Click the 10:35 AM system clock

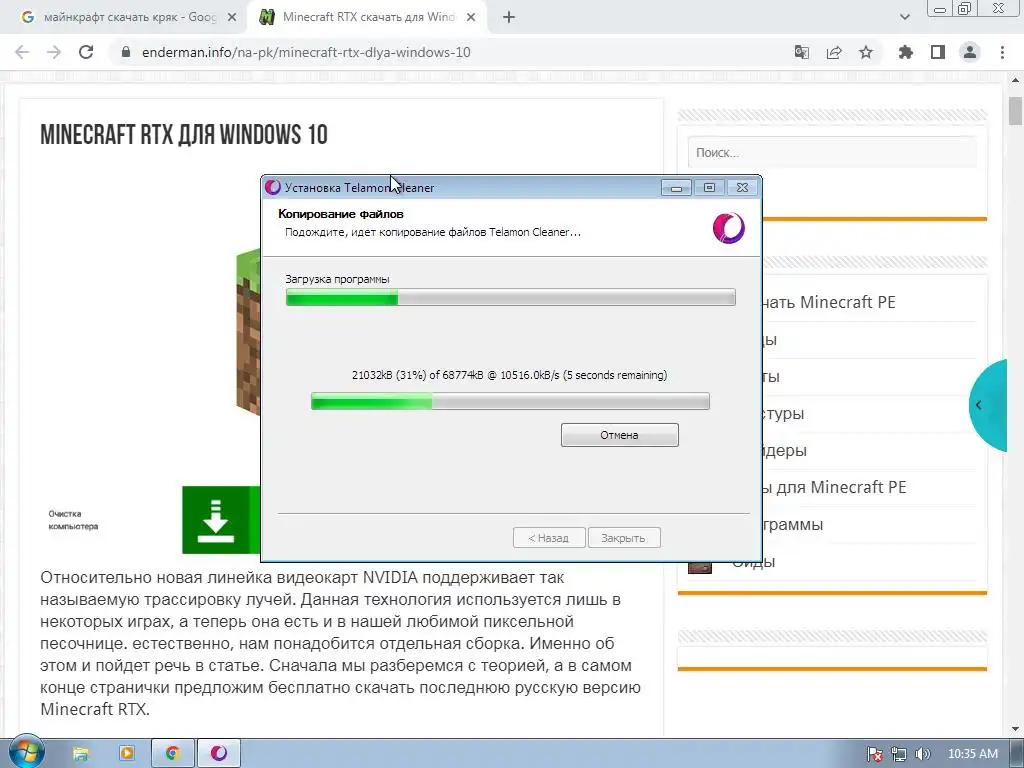tap(972, 754)
